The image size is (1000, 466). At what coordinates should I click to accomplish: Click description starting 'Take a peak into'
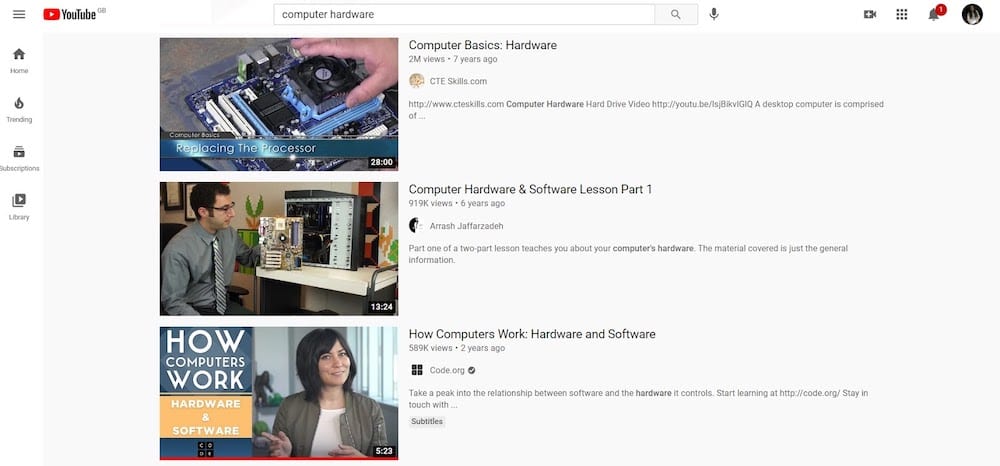click(x=638, y=398)
